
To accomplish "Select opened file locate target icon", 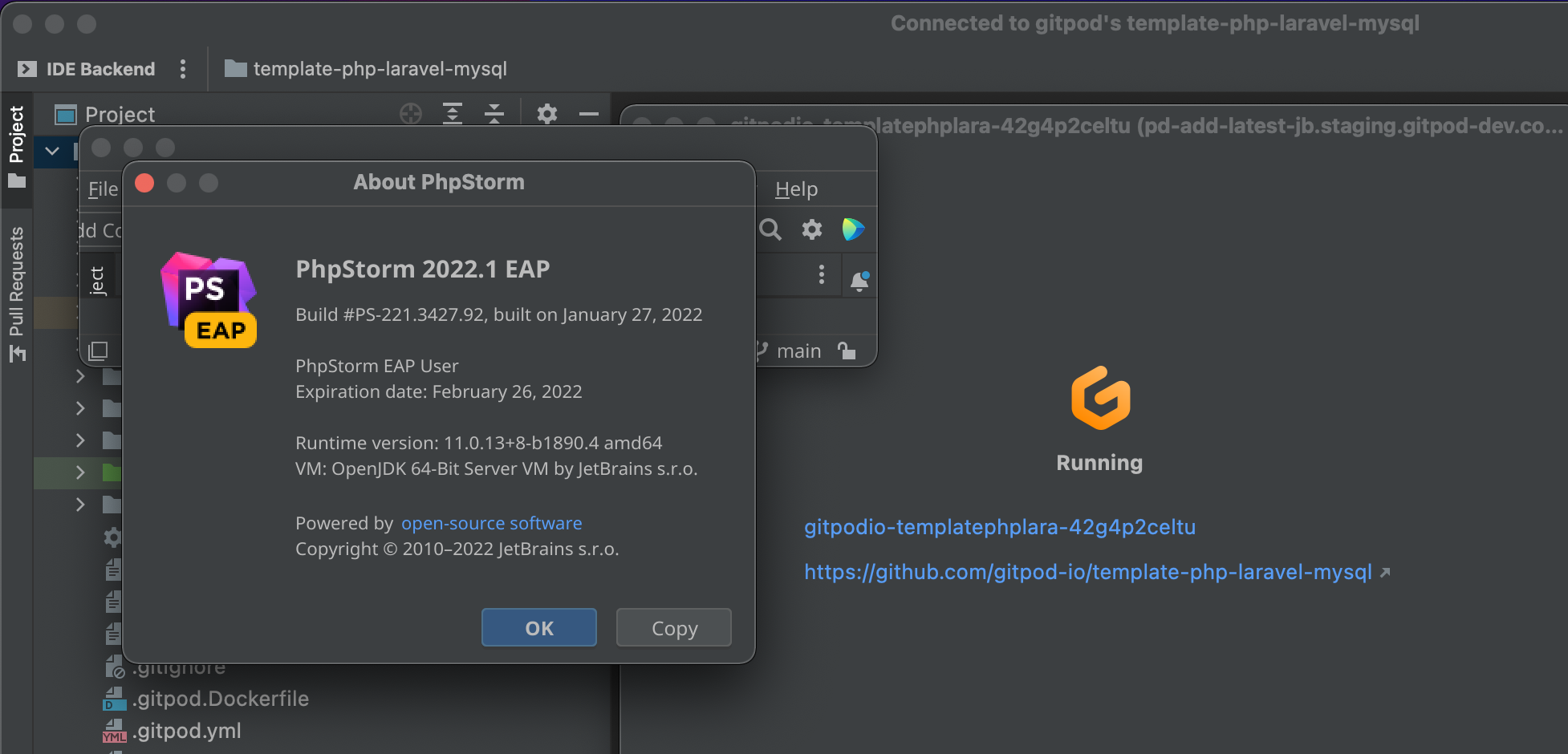I will (411, 114).
